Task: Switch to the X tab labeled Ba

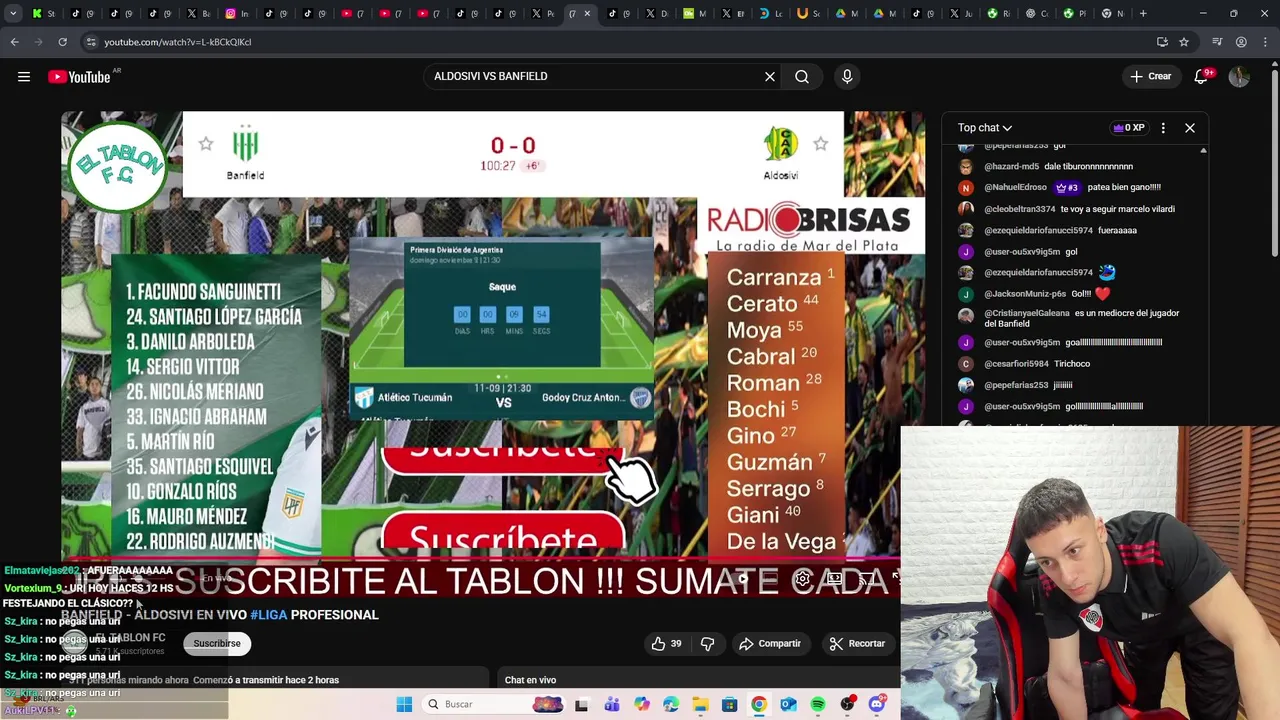Action: (198, 13)
